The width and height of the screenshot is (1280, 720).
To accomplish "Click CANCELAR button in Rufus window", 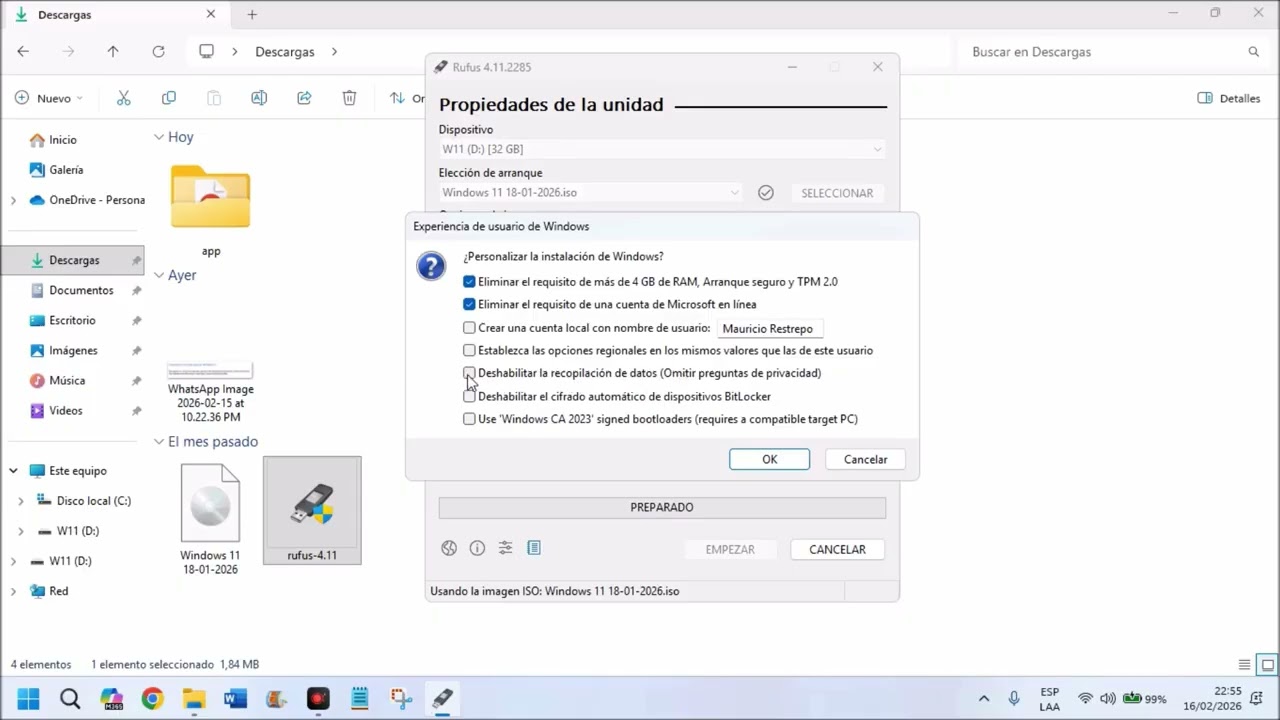I will pos(837,549).
